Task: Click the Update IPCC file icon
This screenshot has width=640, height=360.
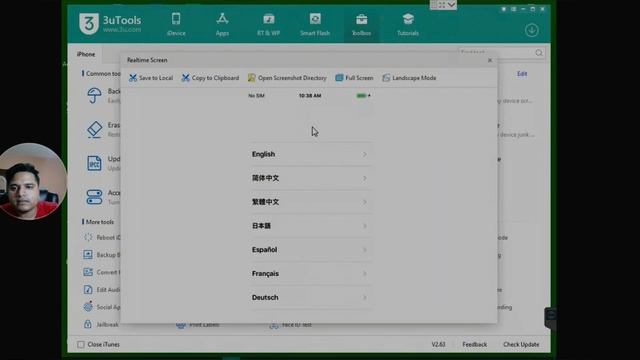Action: click(94, 163)
